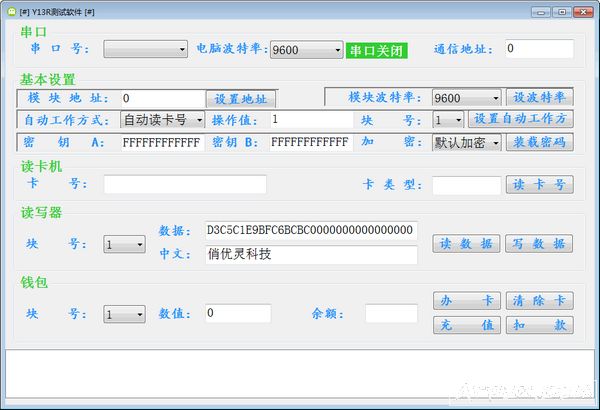Click the 钱包 section title
Viewport: 600px width, 410px height.
(34, 283)
